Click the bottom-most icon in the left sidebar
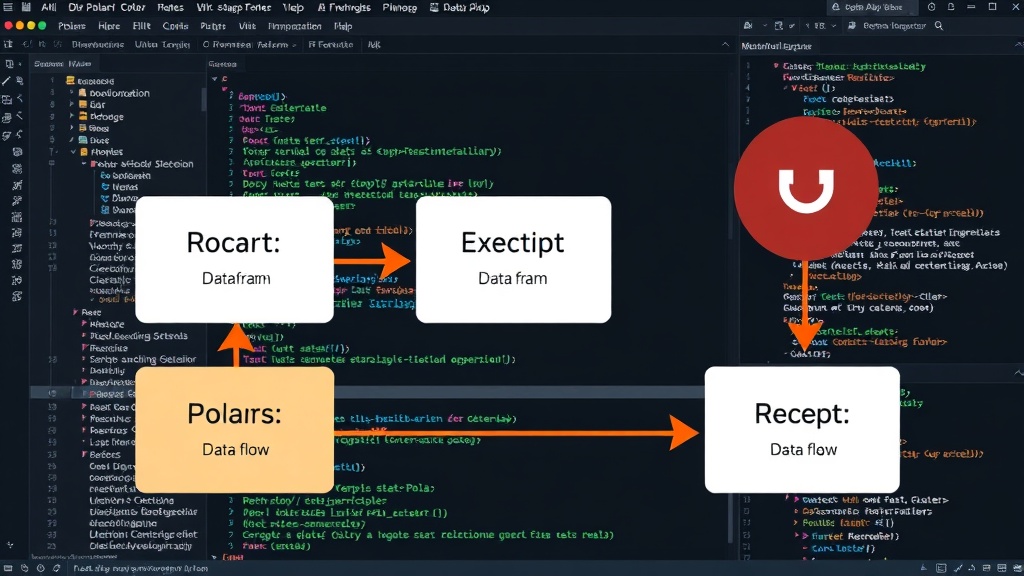Screen dimensions: 1024x576 coord(9,545)
